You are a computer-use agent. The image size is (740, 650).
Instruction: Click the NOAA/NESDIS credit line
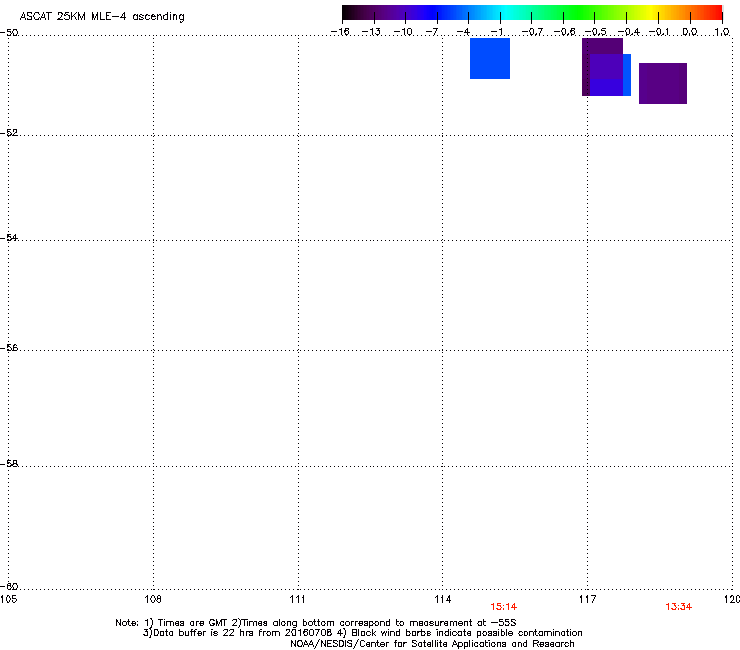pyautogui.click(x=432, y=644)
